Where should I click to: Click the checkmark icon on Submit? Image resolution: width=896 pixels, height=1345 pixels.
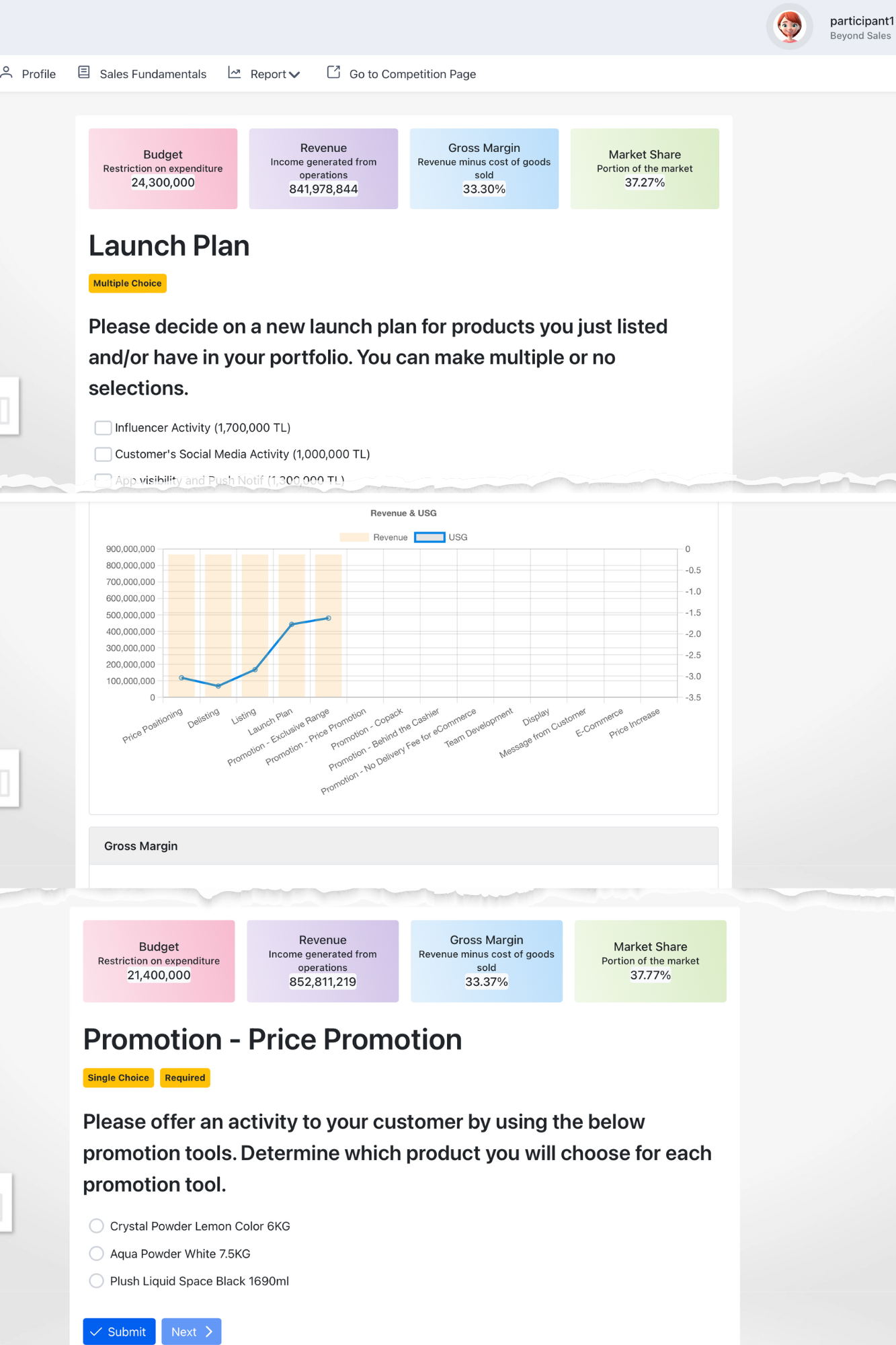point(97,1332)
